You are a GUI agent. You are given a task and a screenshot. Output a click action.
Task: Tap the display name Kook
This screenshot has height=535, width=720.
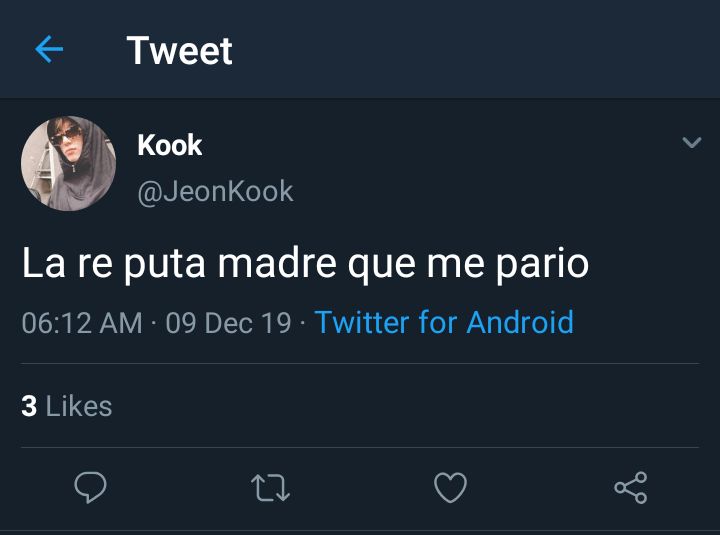tap(169, 145)
